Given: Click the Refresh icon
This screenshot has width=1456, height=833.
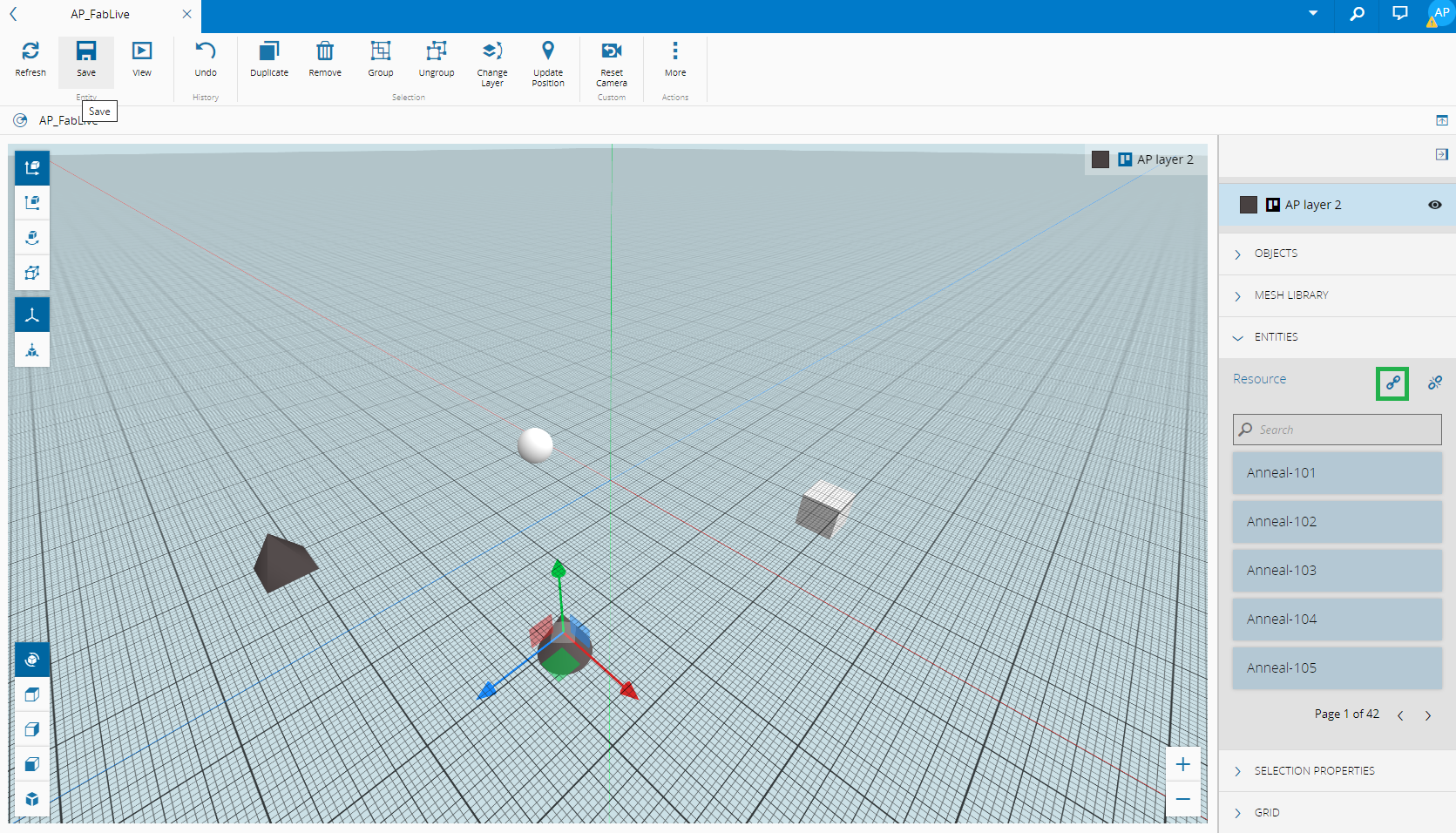Looking at the screenshot, I should coord(30,51).
